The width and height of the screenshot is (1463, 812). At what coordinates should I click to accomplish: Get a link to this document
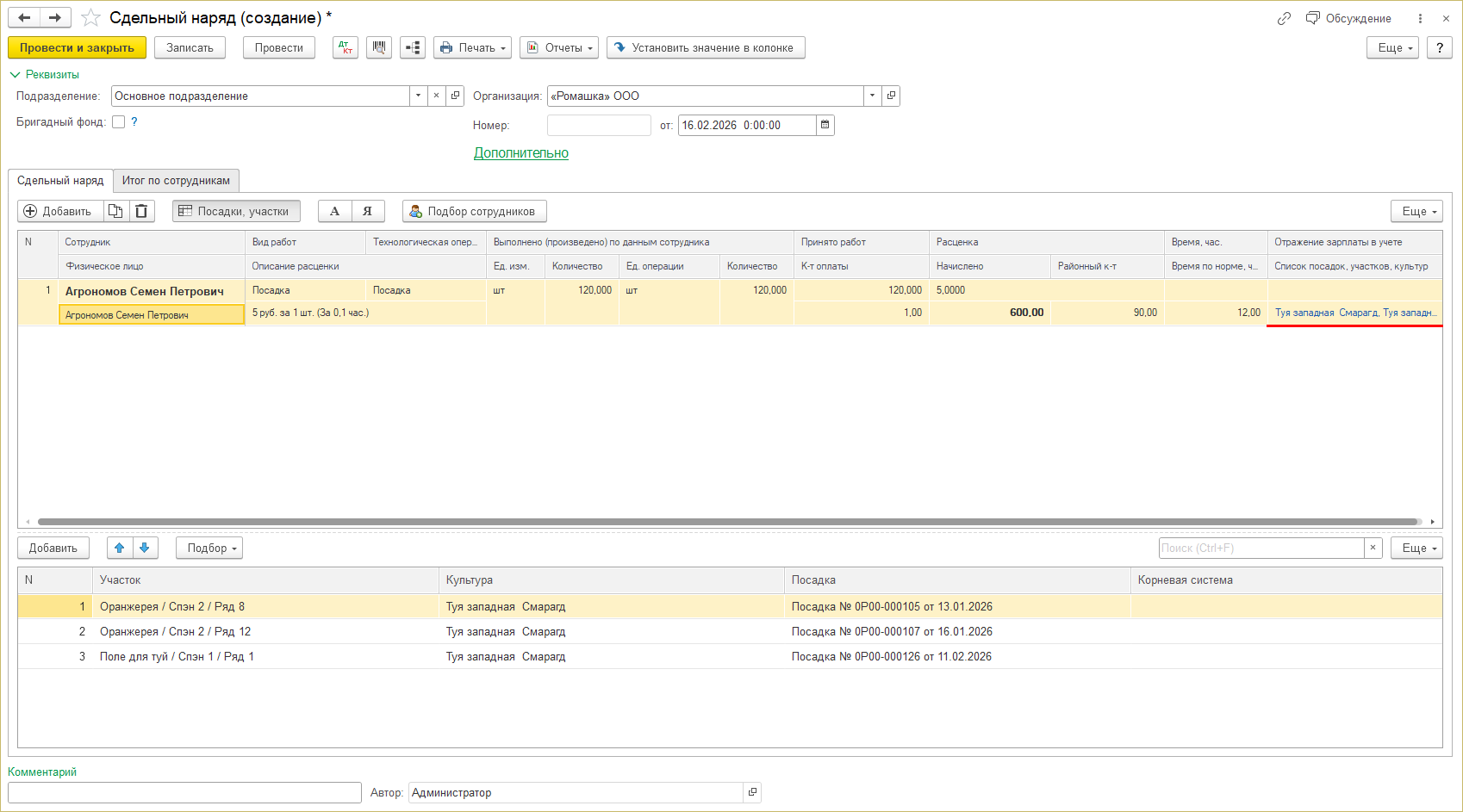point(1284,18)
